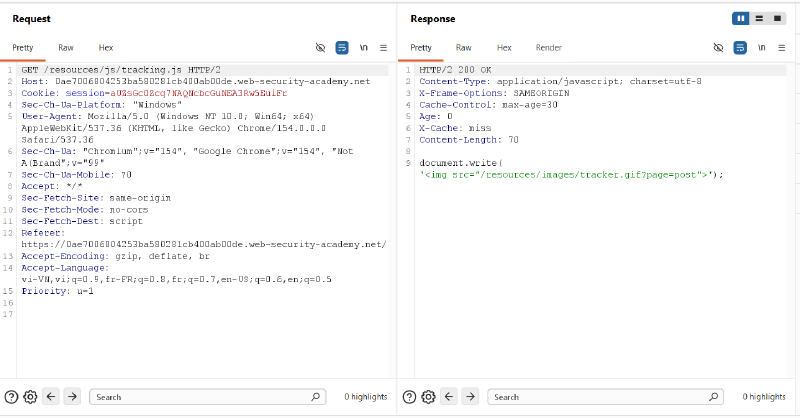This screenshot has height=418, width=800.
Task: Click Response search magnifier icon
Action: click(714, 397)
